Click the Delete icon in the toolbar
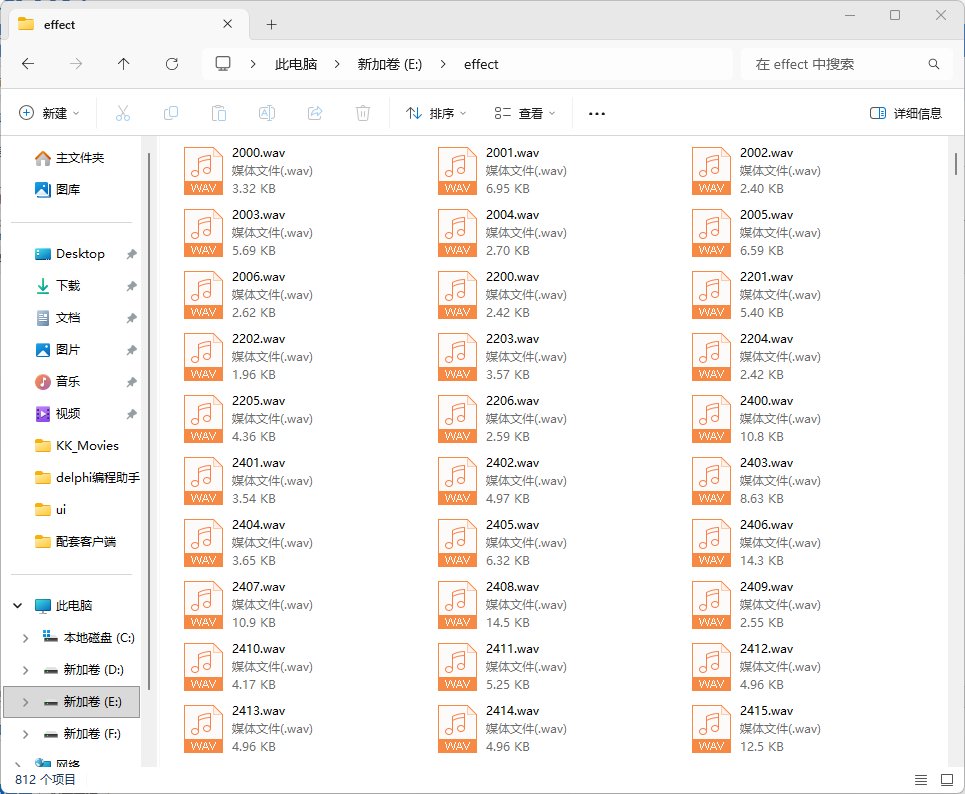 point(362,113)
